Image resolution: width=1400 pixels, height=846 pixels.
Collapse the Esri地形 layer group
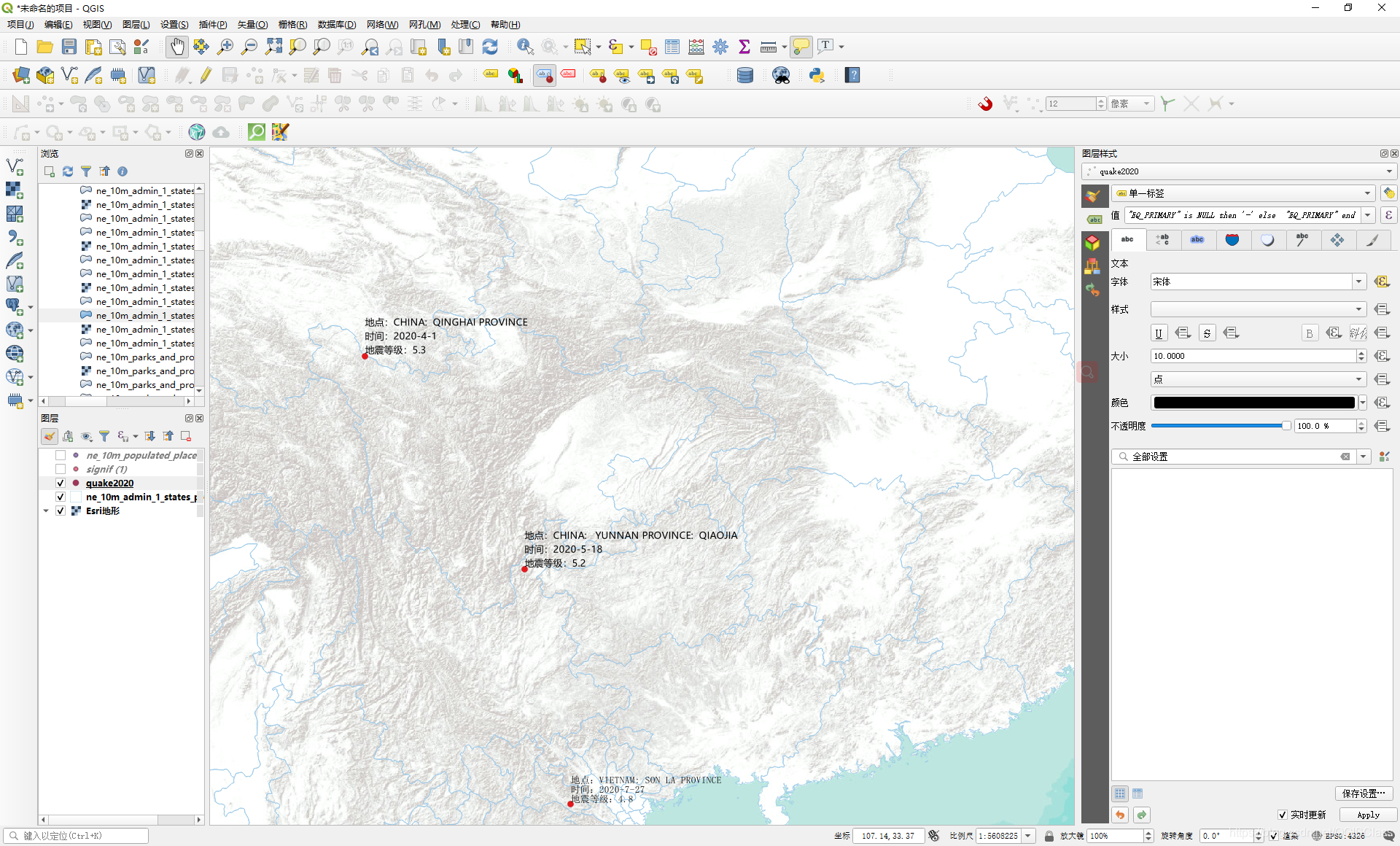(46, 511)
